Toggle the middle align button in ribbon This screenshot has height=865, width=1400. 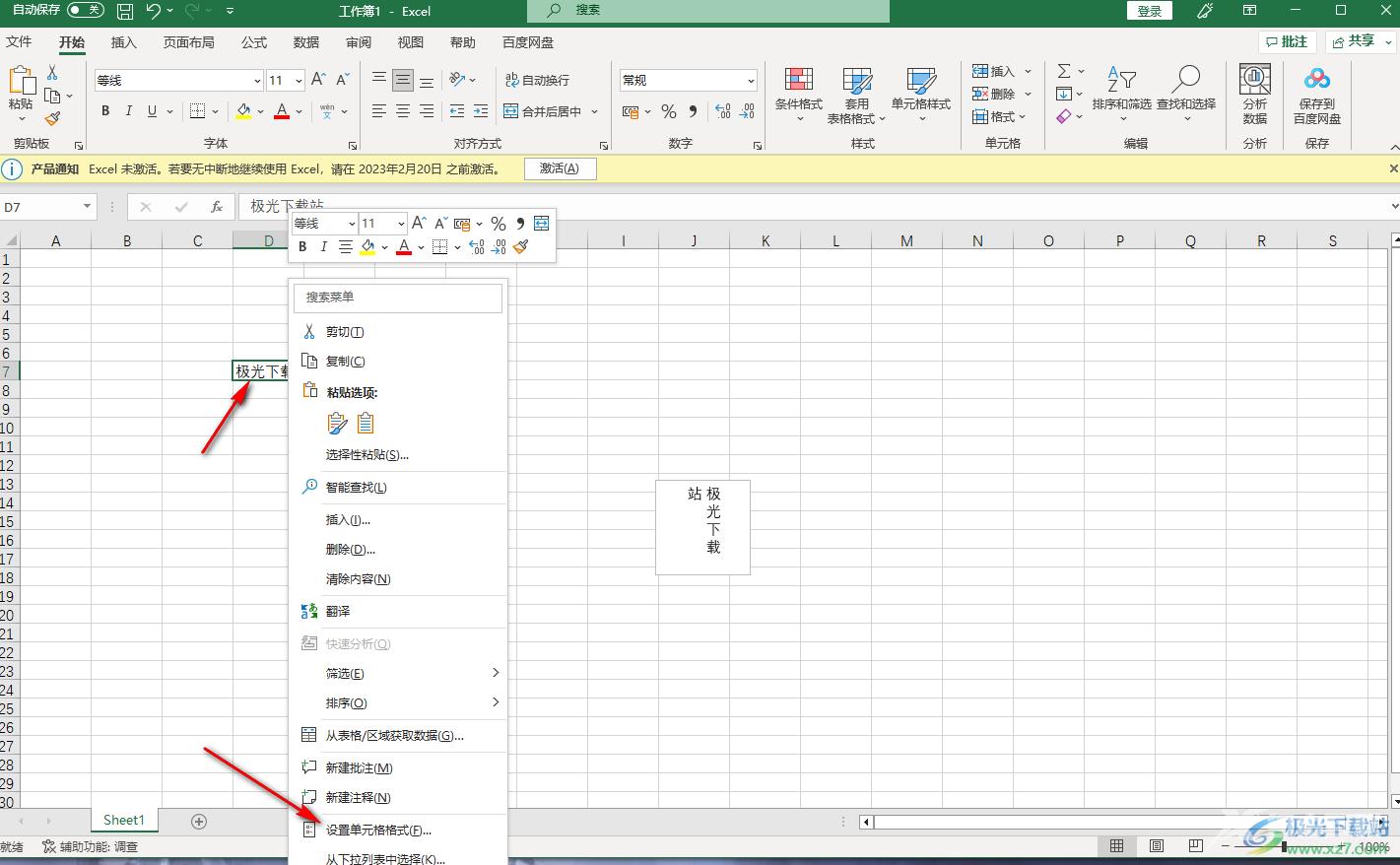[x=403, y=80]
